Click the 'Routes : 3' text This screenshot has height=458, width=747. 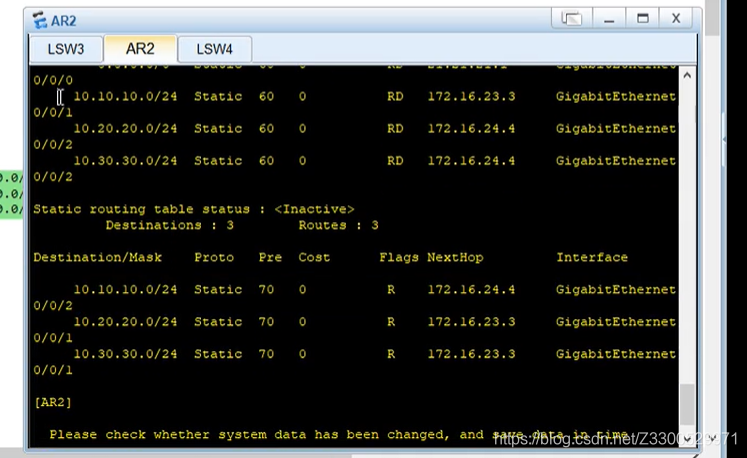click(339, 225)
